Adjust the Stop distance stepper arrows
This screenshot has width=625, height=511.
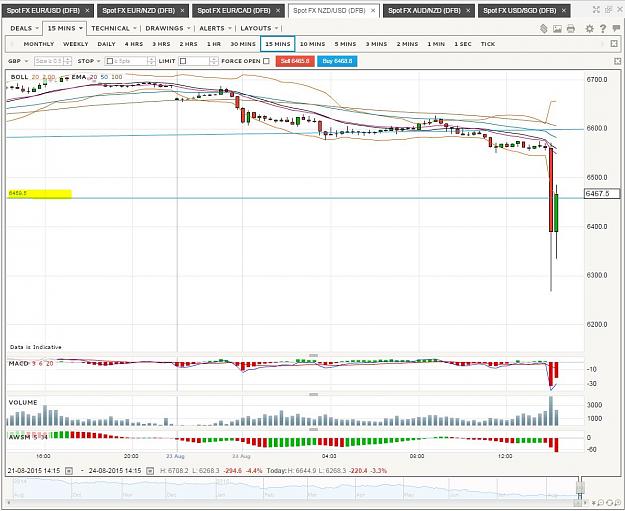(151, 61)
